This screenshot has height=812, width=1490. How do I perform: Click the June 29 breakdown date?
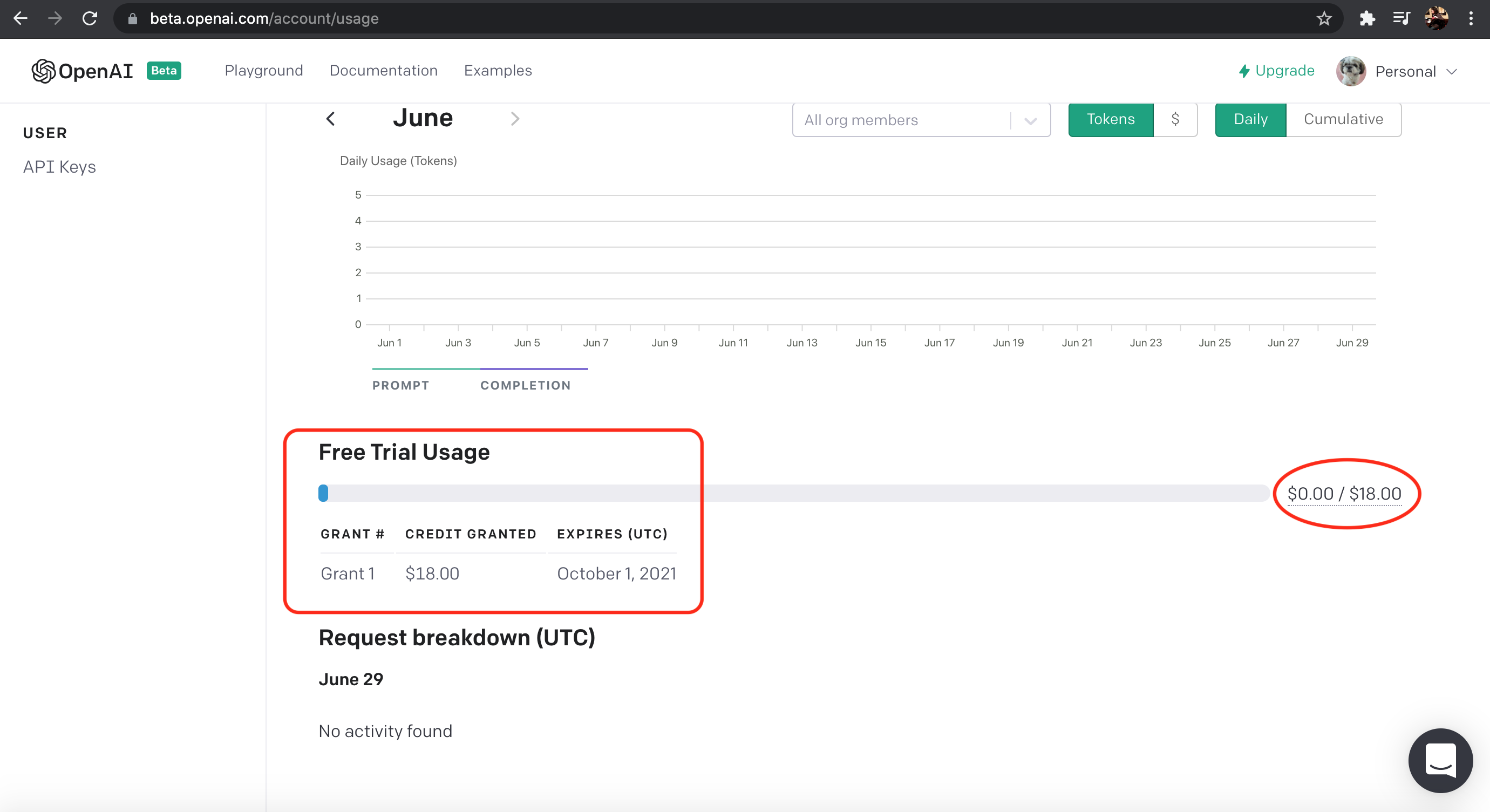pos(351,679)
